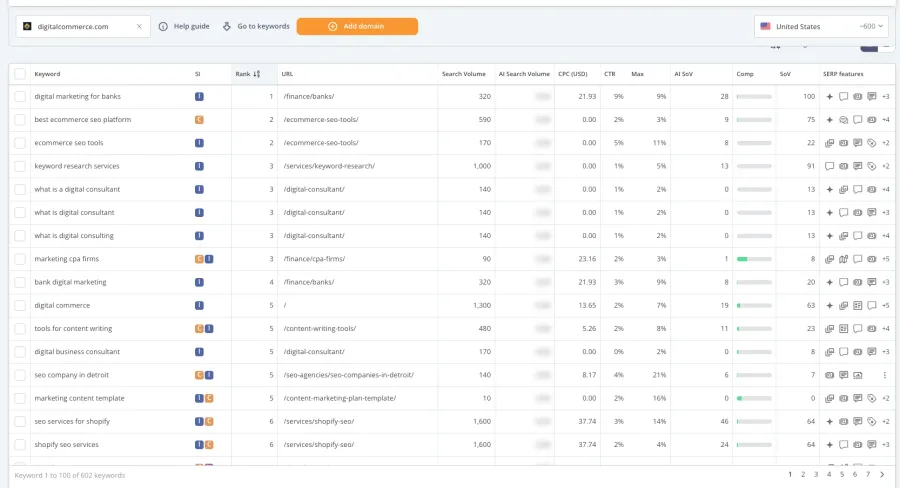Click the sparkle icon in 'shopify seo services' row
The width and height of the screenshot is (900, 488).
829,444
